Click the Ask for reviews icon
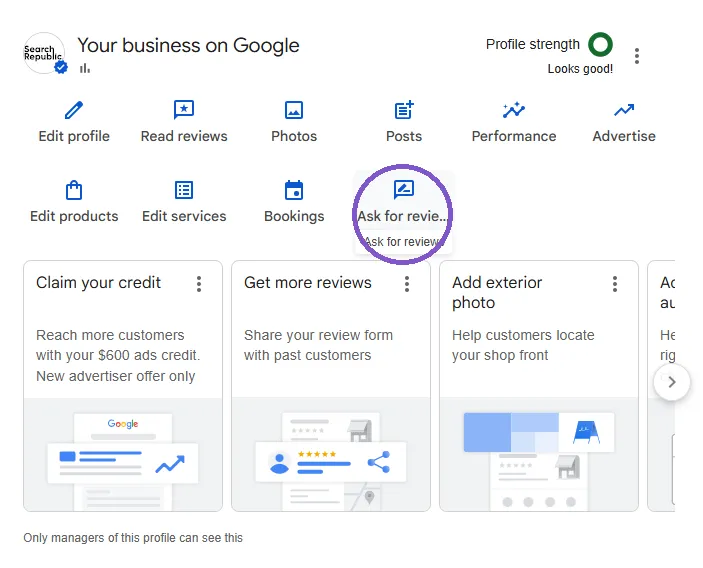The width and height of the screenshot is (703, 568). [404, 190]
